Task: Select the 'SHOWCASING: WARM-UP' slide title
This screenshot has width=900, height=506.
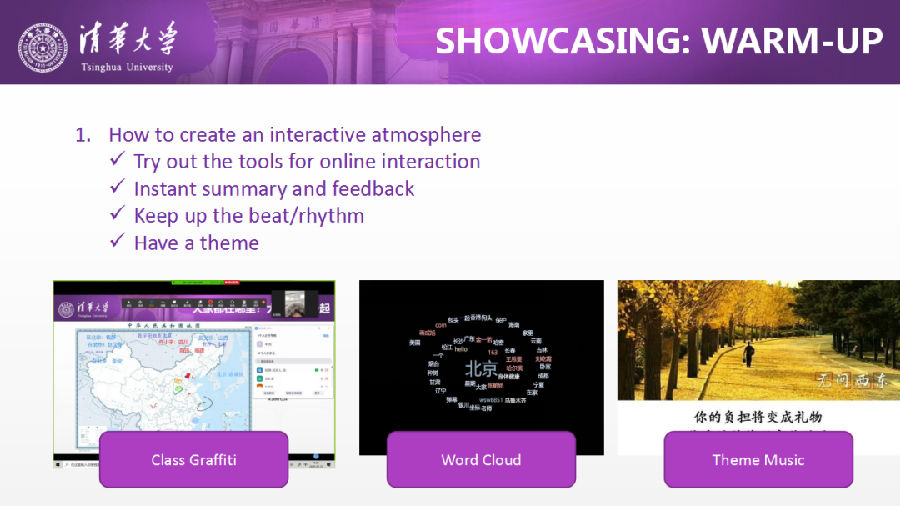Action: 659,42
